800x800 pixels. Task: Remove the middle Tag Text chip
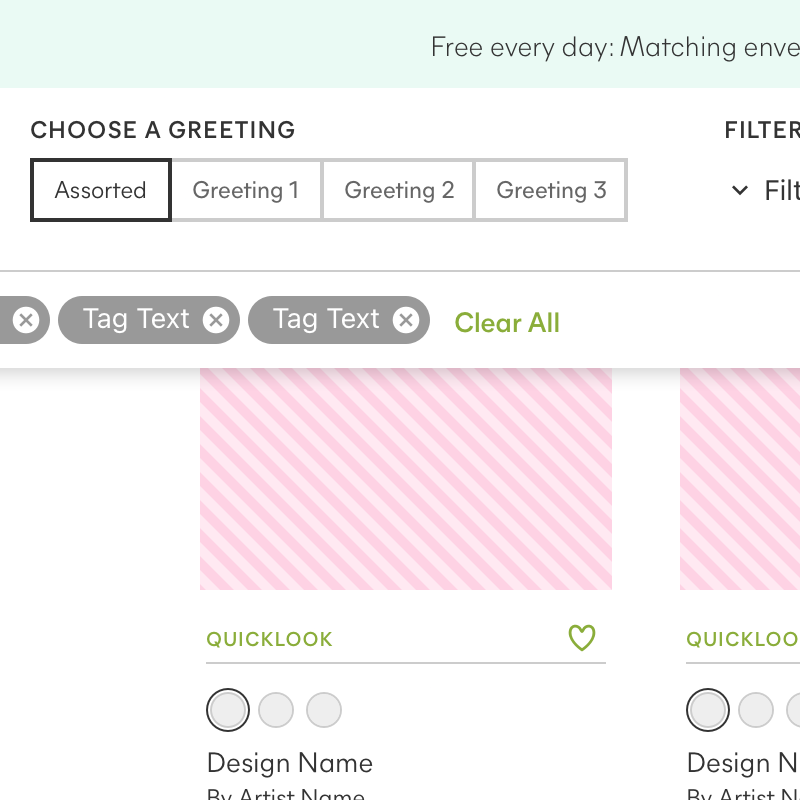pyautogui.click(x=216, y=320)
